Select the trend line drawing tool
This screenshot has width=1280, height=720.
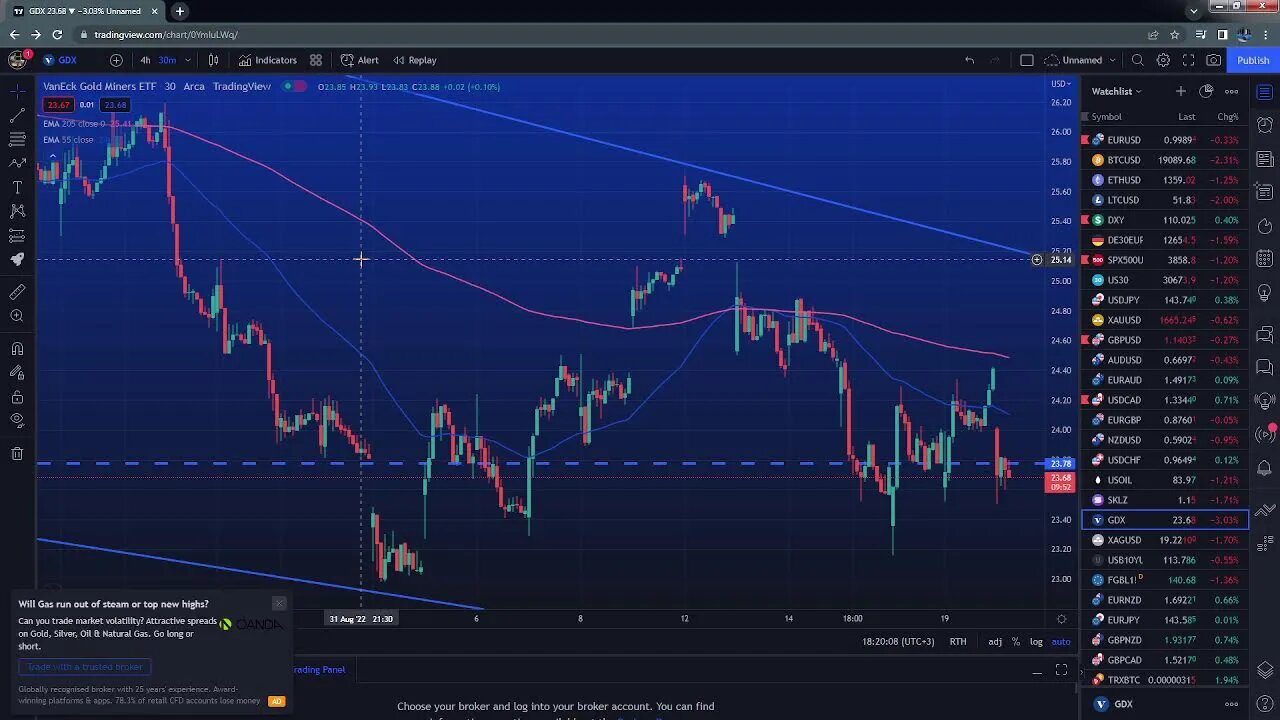(x=17, y=116)
